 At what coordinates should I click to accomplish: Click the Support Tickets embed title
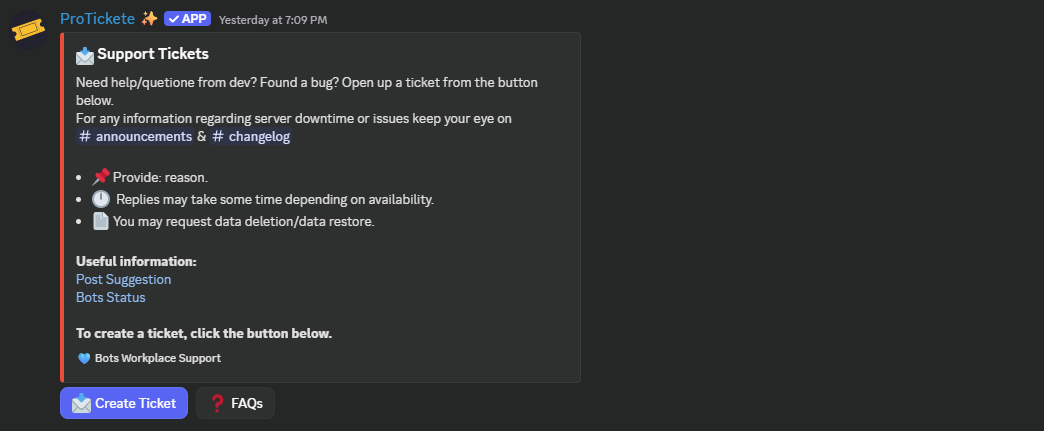coord(153,54)
